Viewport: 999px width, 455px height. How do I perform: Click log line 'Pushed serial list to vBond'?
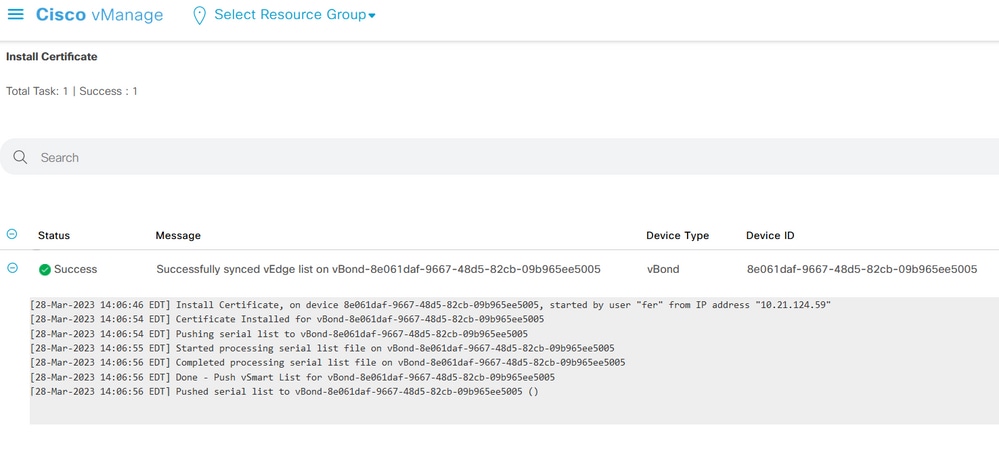(x=284, y=391)
